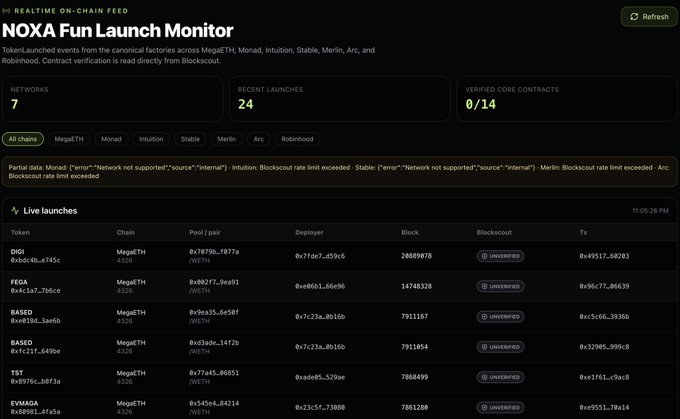This screenshot has width=680, height=419.
Task: Click pool address 0x545e4…84214
Action: click(x=214, y=403)
